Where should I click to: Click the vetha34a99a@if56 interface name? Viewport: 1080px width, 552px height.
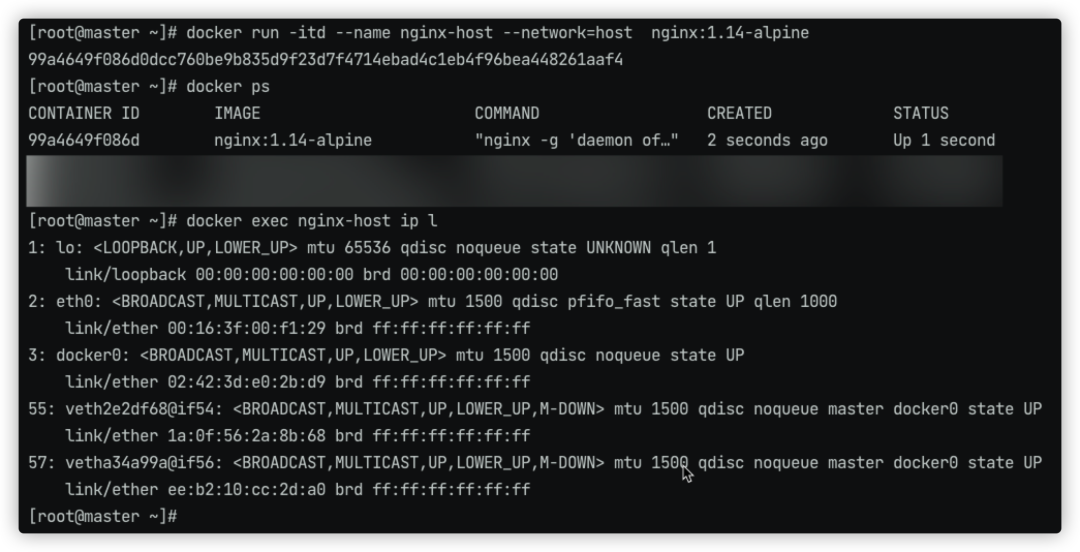point(140,463)
